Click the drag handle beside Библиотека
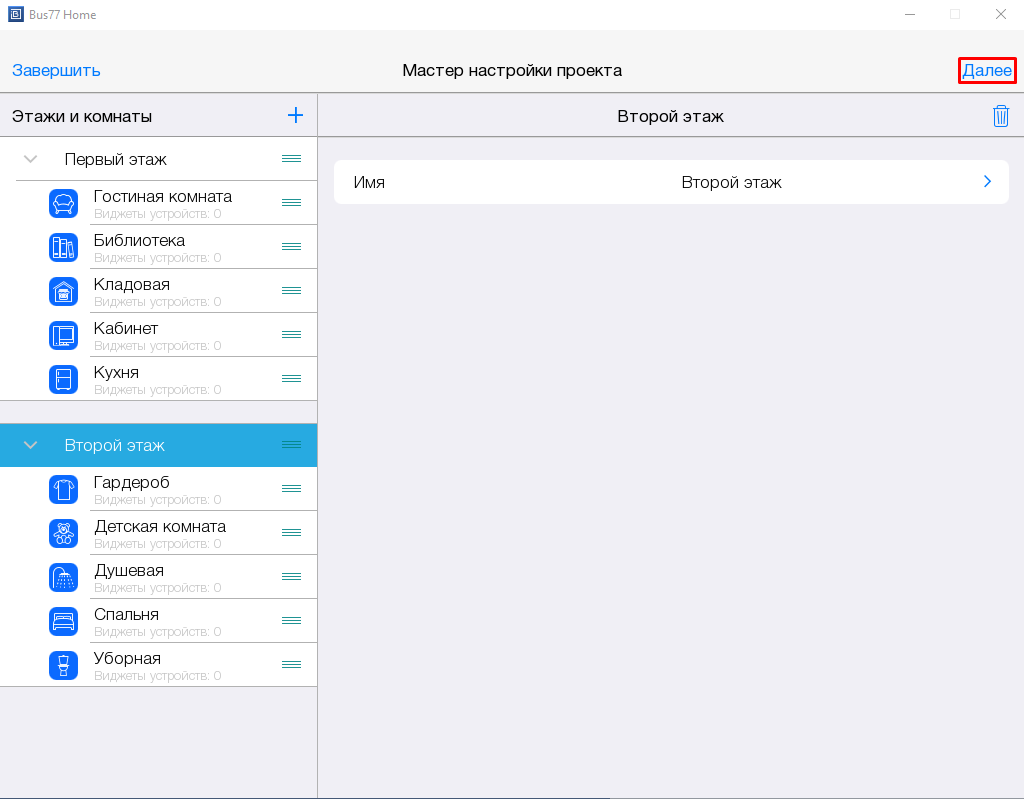The image size is (1024, 799). 291,247
